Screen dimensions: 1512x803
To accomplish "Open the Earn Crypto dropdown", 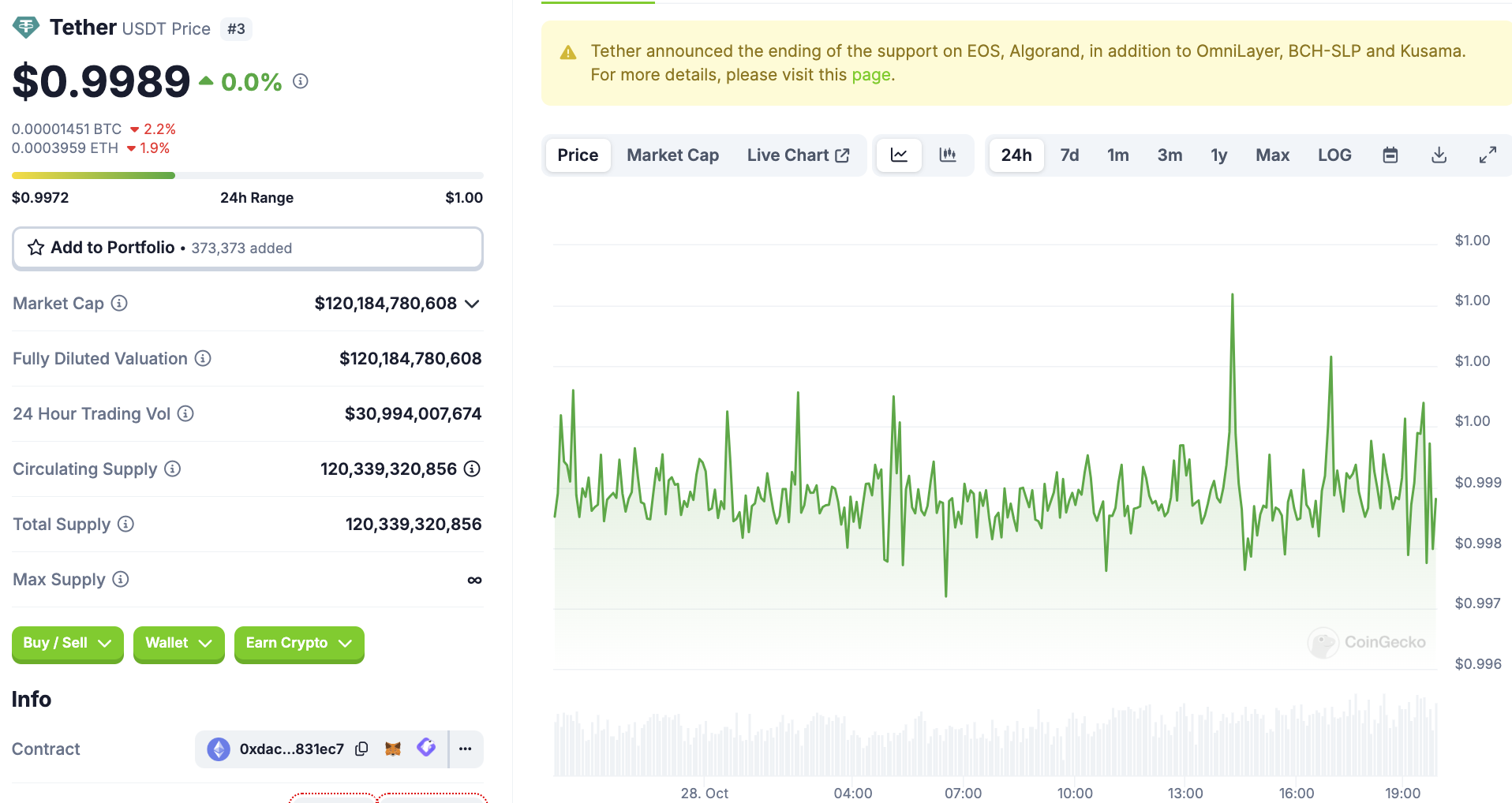I will [299, 644].
